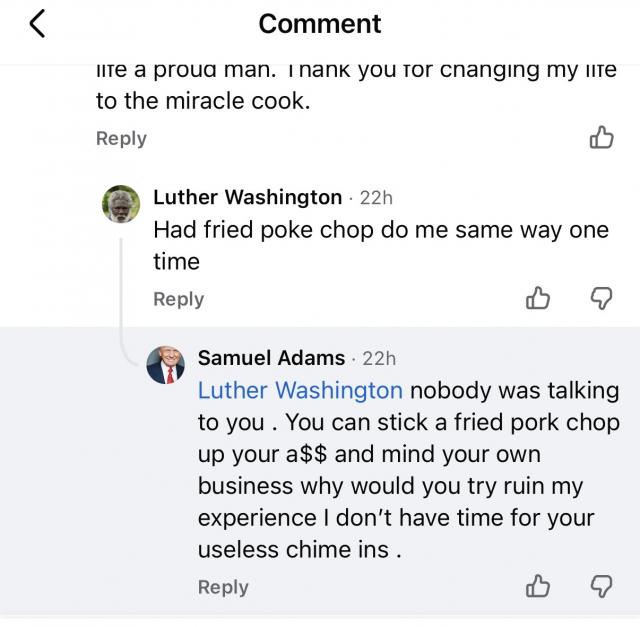The width and height of the screenshot is (640, 627).
Task: Open Samuel Adams' profile picture
Action: (x=166, y=365)
